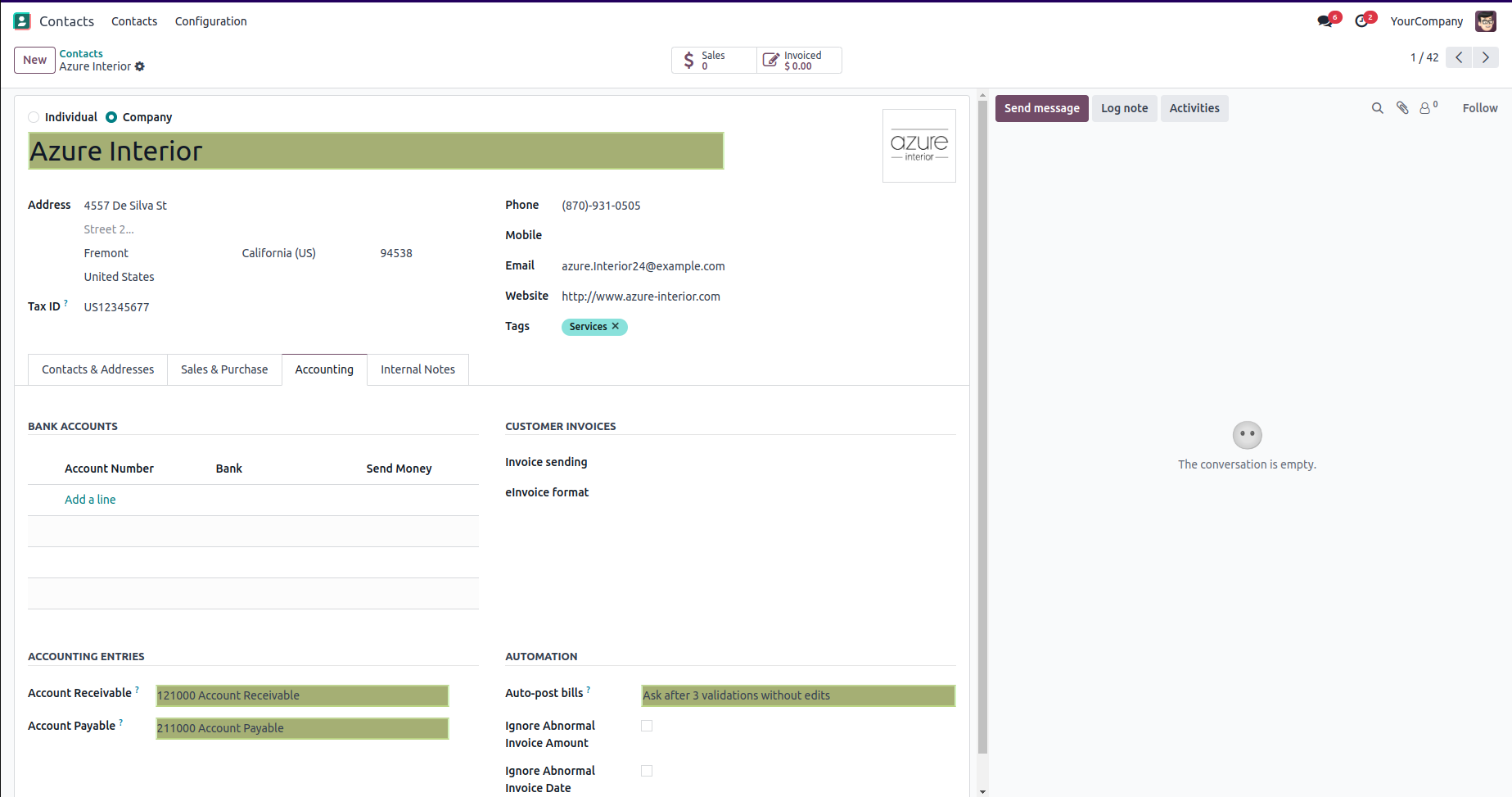Go to the previous contact record
1512x797 pixels.
coord(1459,57)
